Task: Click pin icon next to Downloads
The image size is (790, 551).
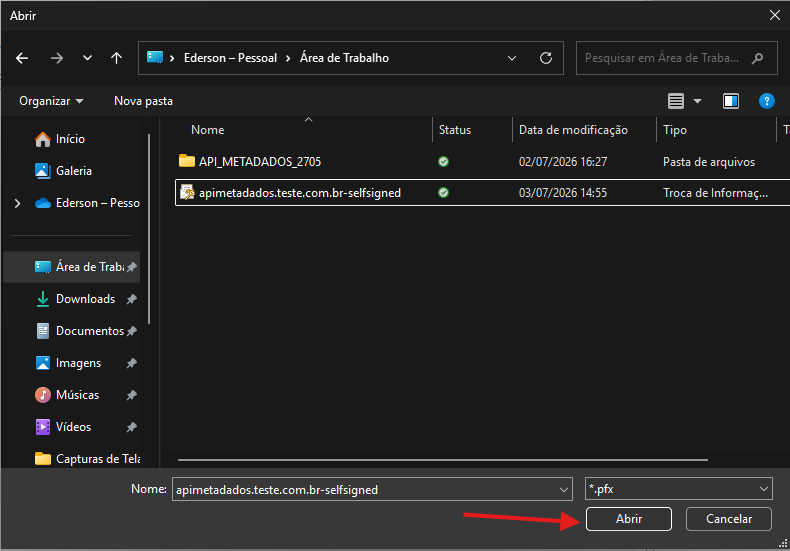Action: (x=131, y=299)
